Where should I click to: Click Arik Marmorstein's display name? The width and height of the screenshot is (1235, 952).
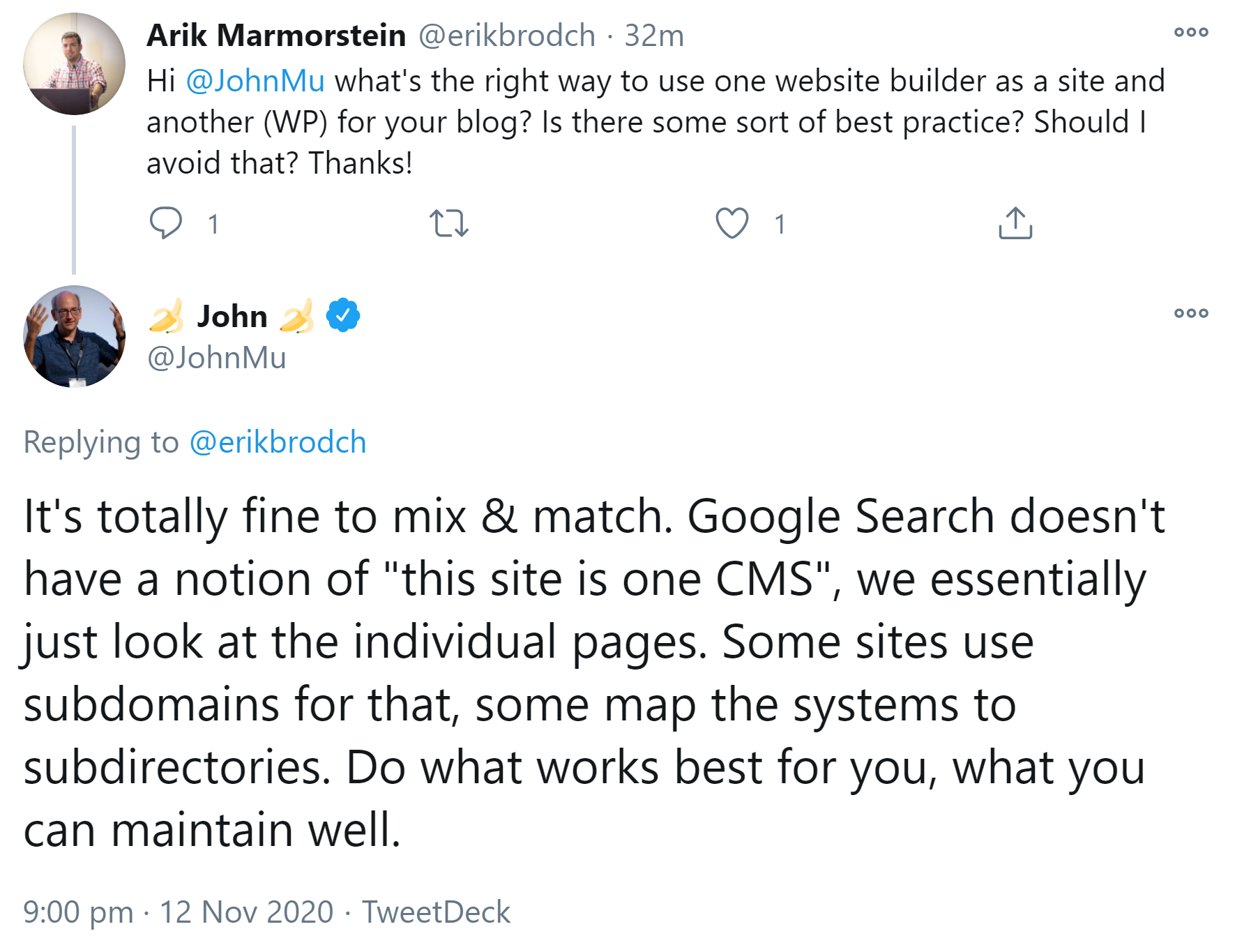(275, 36)
